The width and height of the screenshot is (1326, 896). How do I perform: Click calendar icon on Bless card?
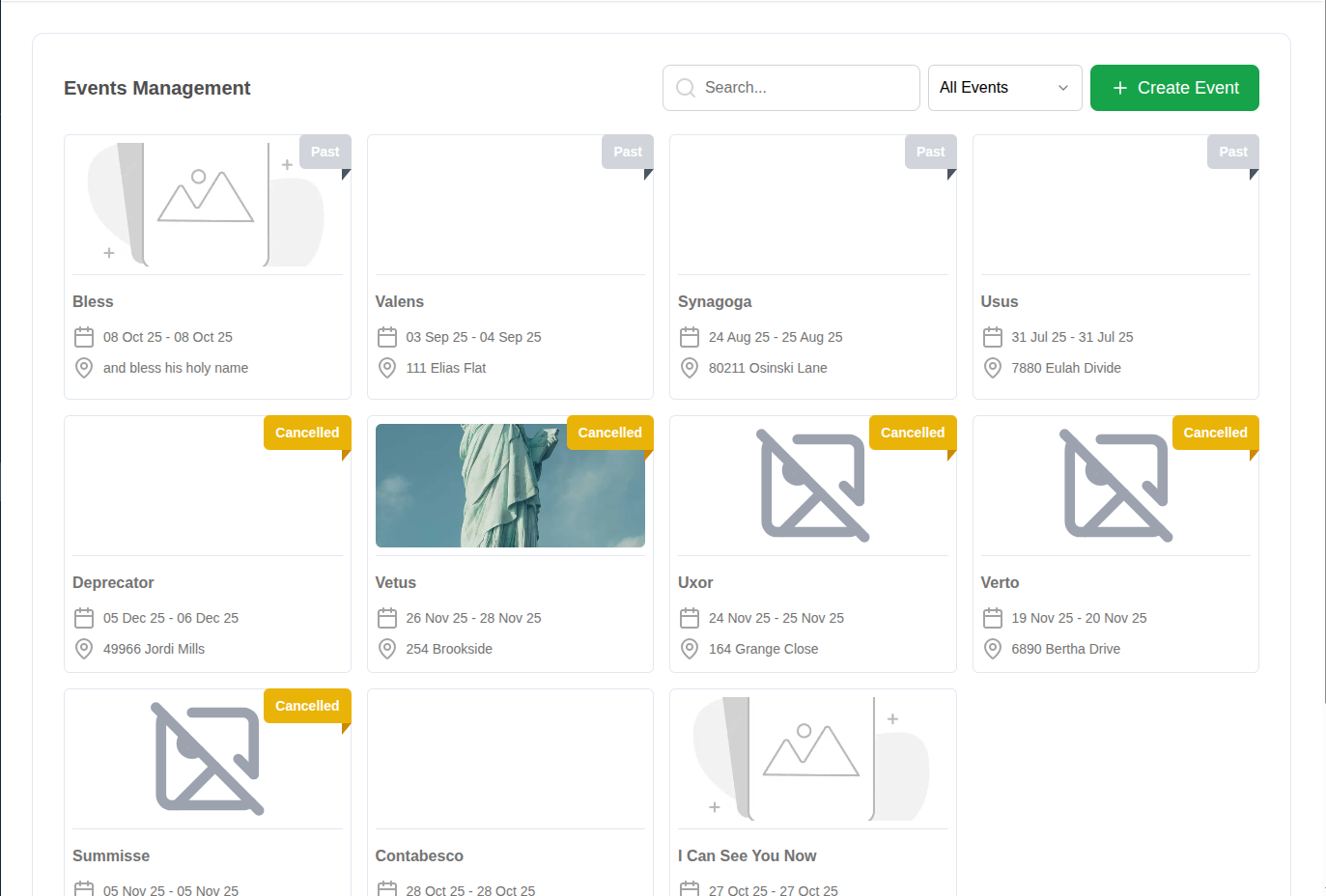pos(84,337)
